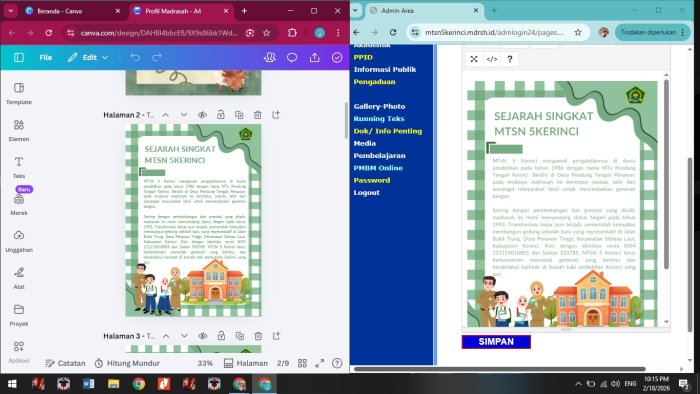Switch to the Beranda - Canva tab
Image resolution: width=700 pixels, height=394 pixels.
click(x=73, y=11)
